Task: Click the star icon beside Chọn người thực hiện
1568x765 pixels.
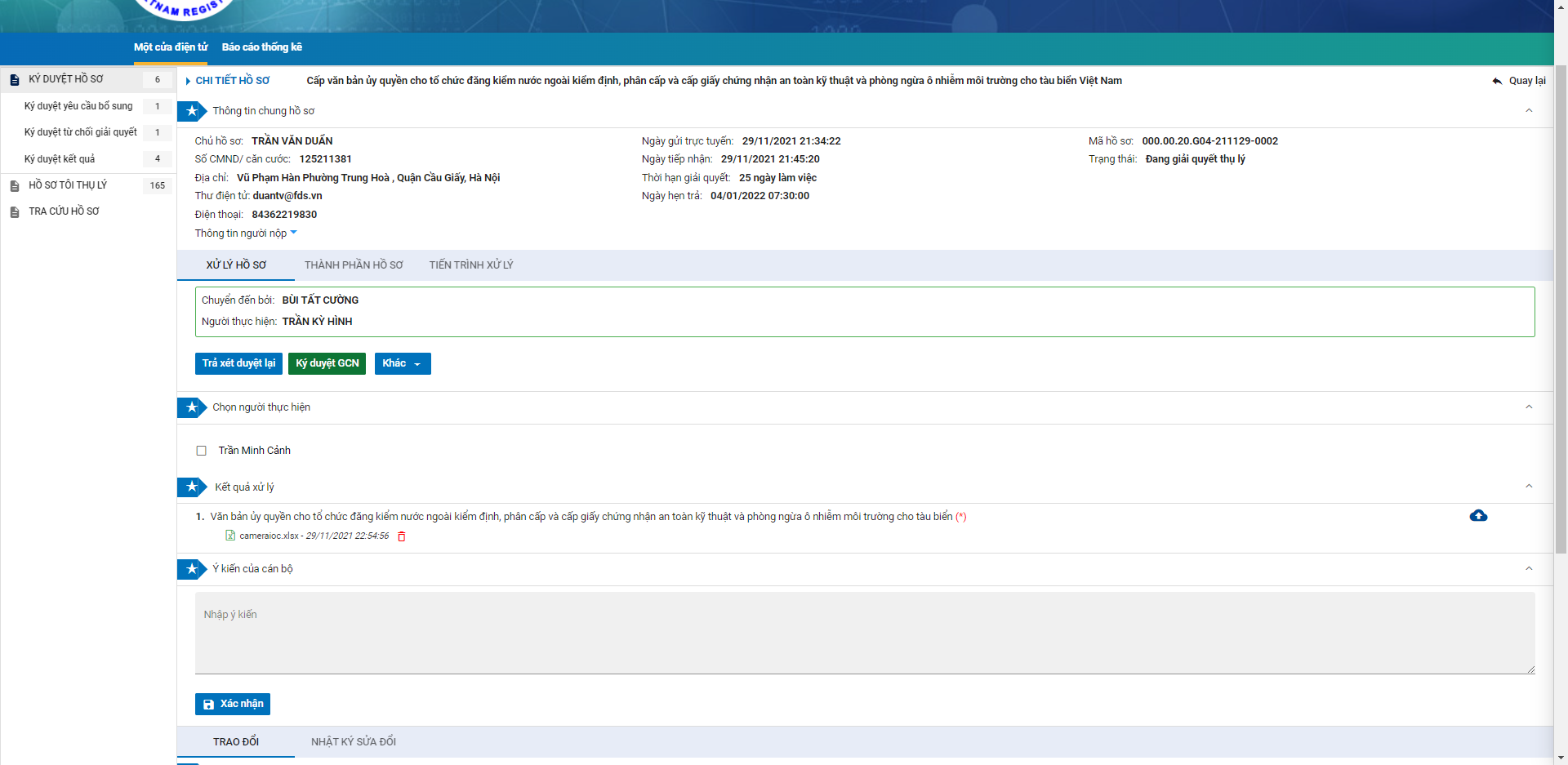Action: pos(192,407)
